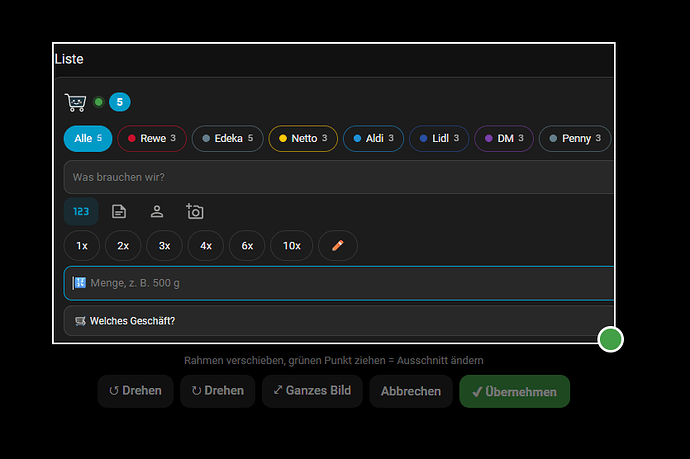Click the green crop handle dot
Screen dimensions: 690x459
pos(610,339)
